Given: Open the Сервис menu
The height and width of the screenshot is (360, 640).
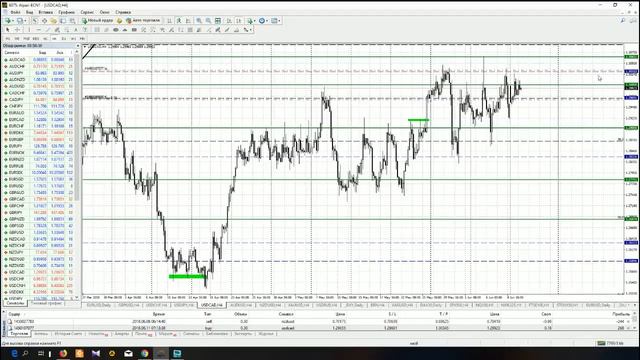Looking at the screenshot, I should (87, 12).
